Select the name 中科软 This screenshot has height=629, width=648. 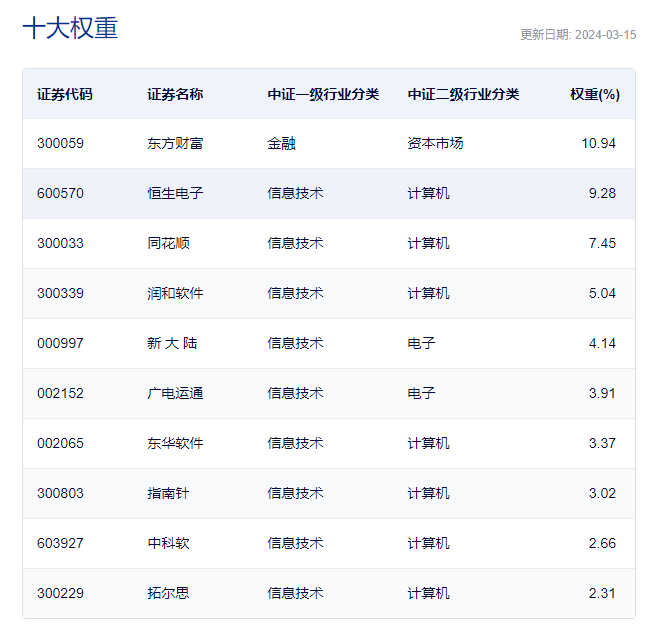pyautogui.click(x=169, y=543)
